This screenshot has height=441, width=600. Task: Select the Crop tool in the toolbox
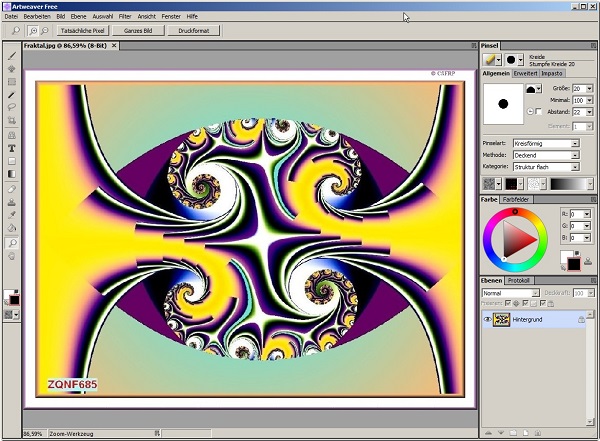[11, 121]
